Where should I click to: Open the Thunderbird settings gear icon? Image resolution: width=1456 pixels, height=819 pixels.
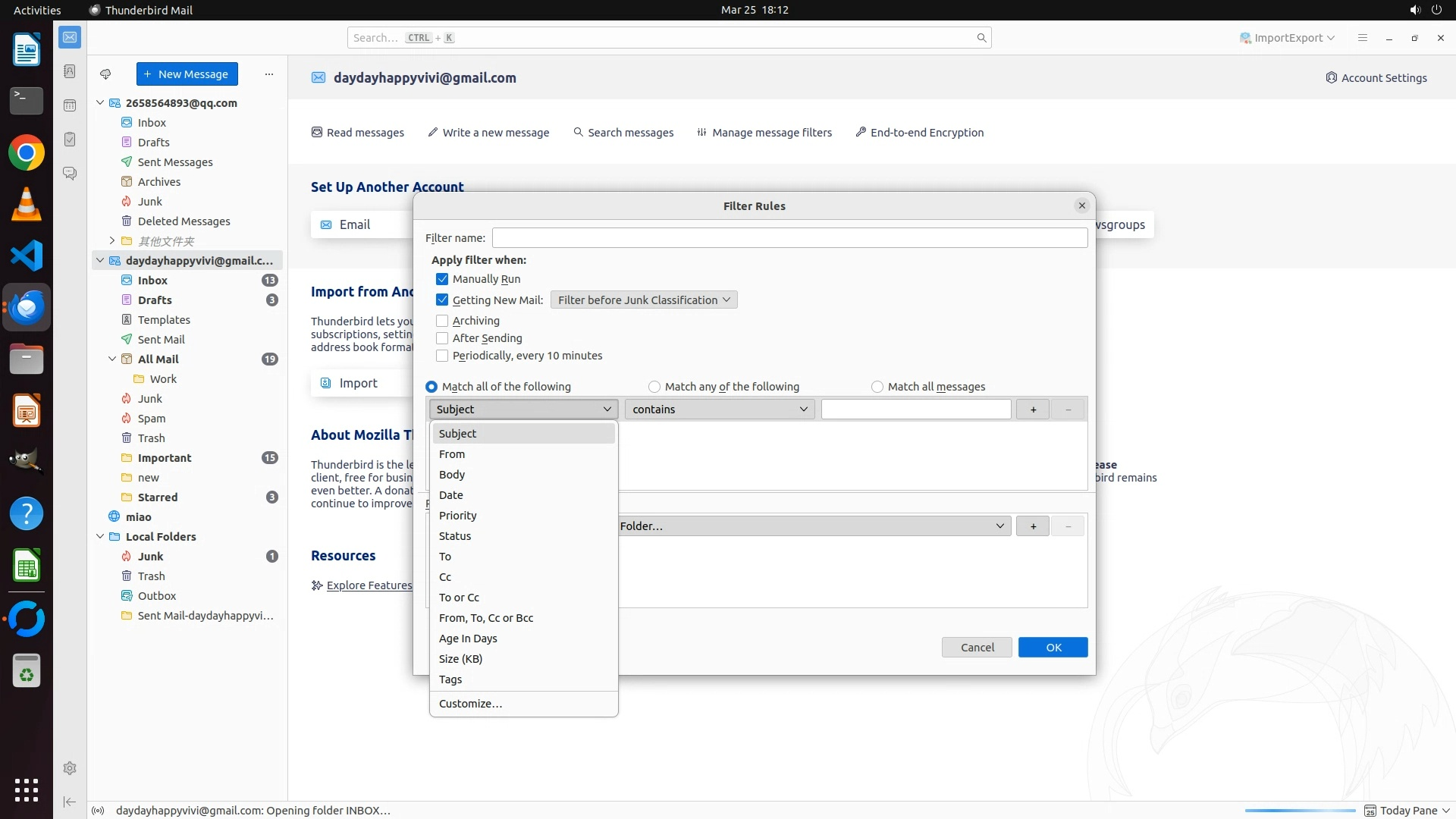coord(70,768)
